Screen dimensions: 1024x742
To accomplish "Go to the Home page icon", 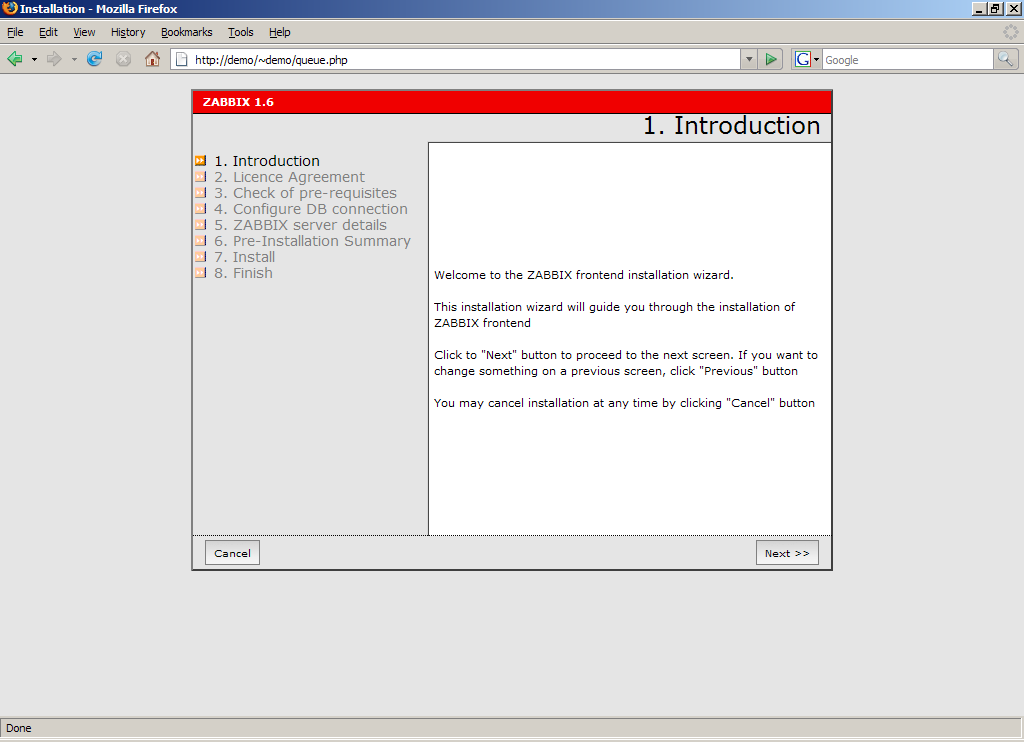I will [x=152, y=59].
